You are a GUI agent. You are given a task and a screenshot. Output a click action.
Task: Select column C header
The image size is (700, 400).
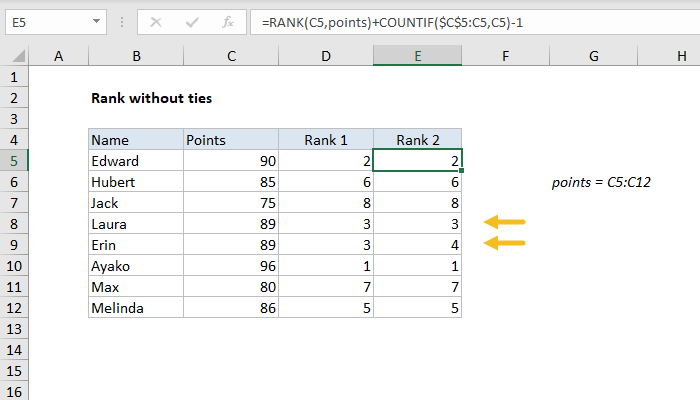pos(231,56)
